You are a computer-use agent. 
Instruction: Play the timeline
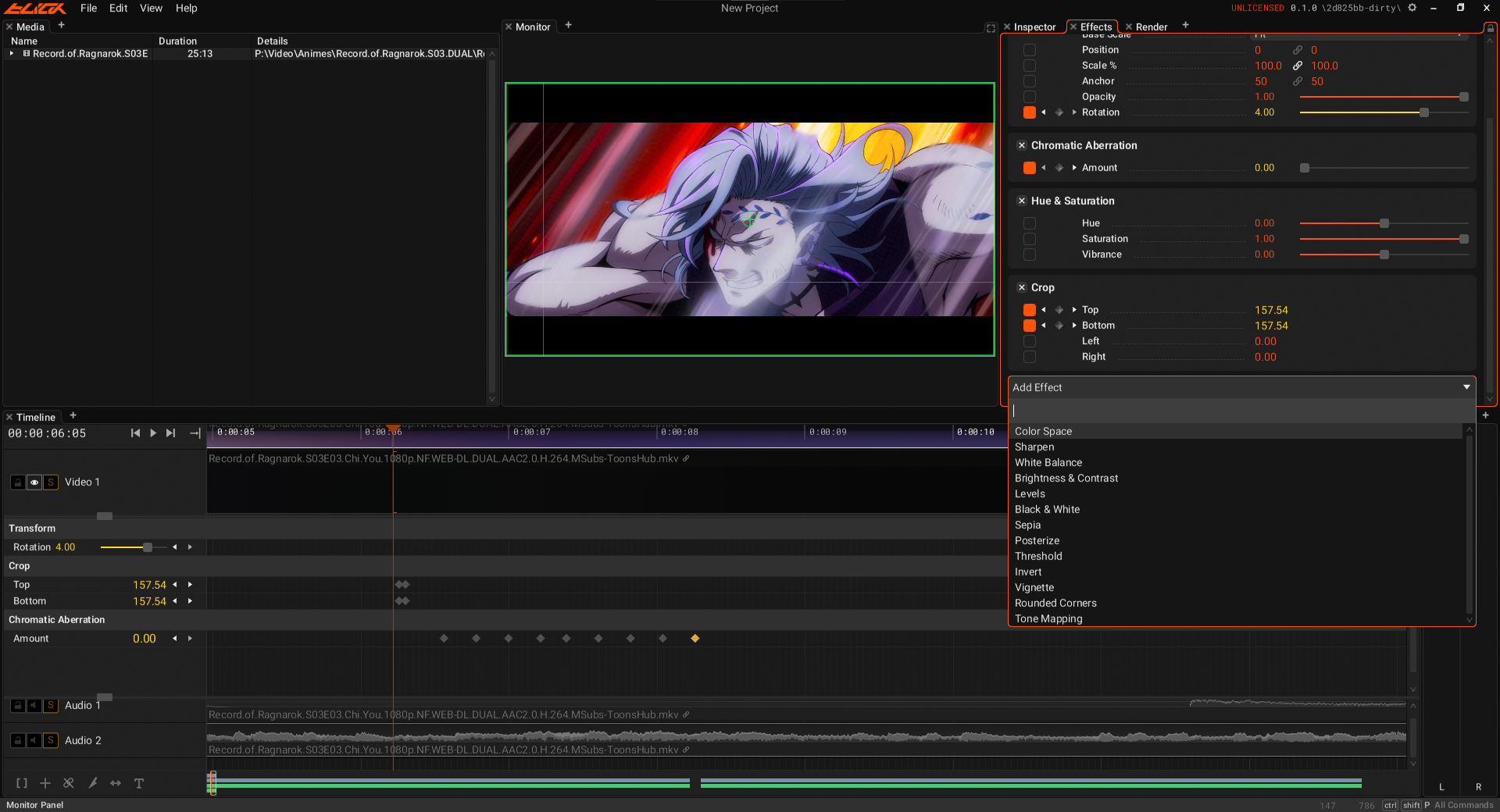pyautogui.click(x=153, y=433)
